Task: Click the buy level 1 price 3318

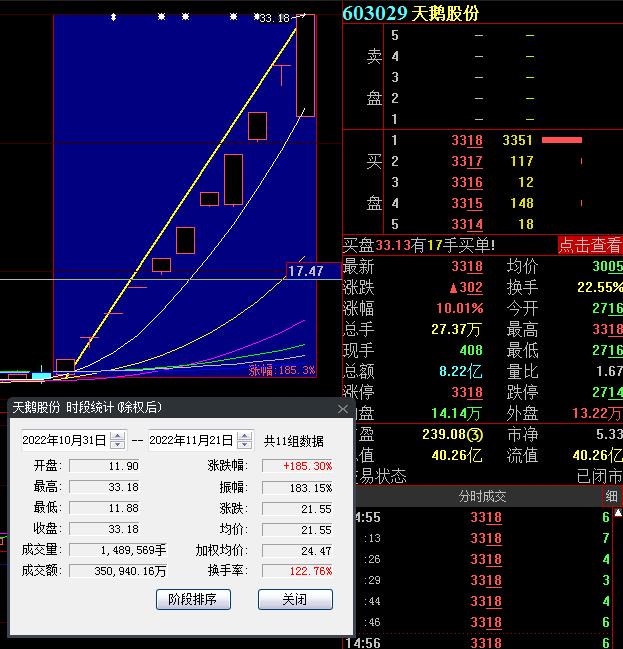Action: tap(467, 141)
